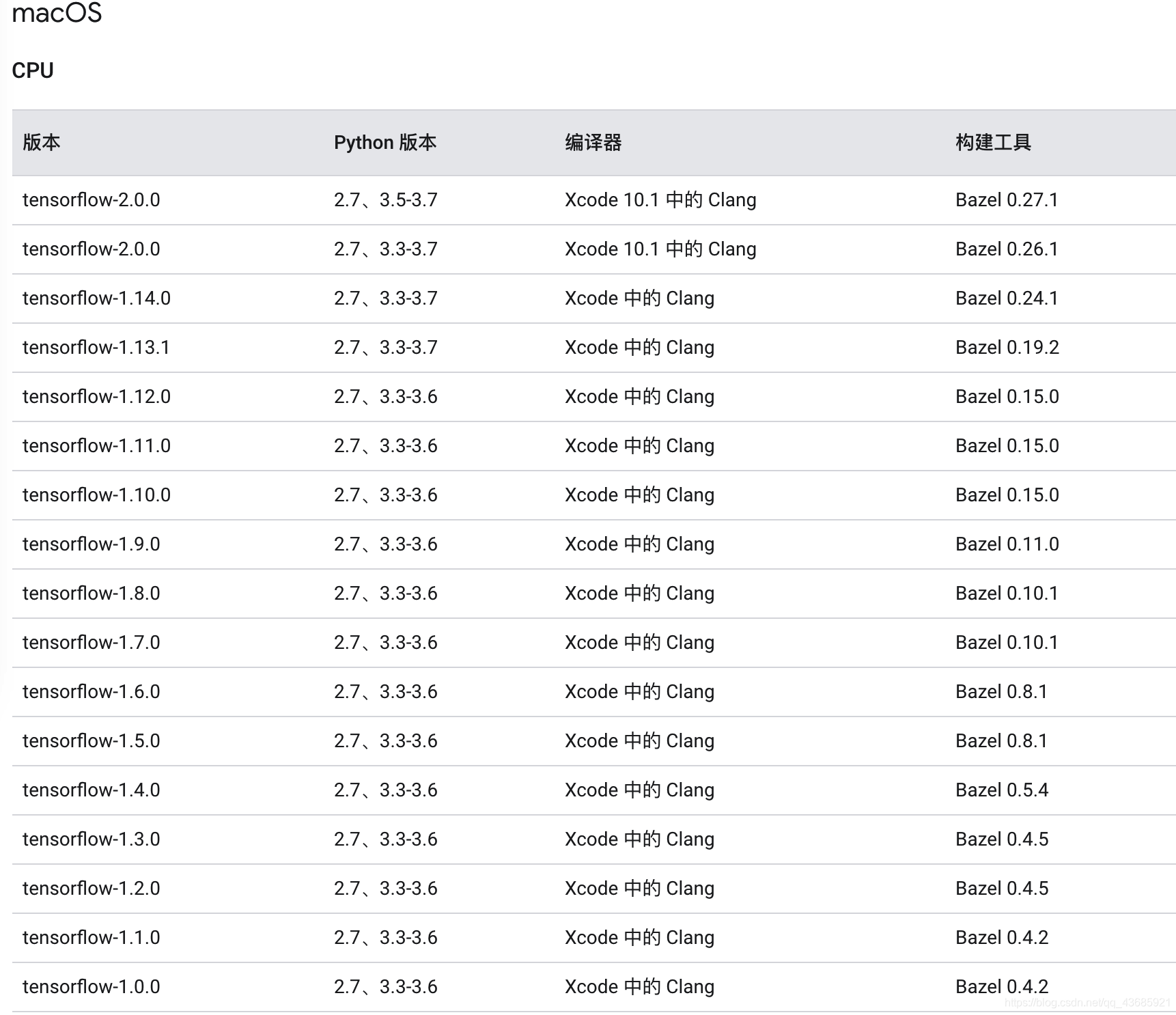Screen dimensions: 1176x1015
Task: Select the 编译器 column header
Action: click(593, 142)
